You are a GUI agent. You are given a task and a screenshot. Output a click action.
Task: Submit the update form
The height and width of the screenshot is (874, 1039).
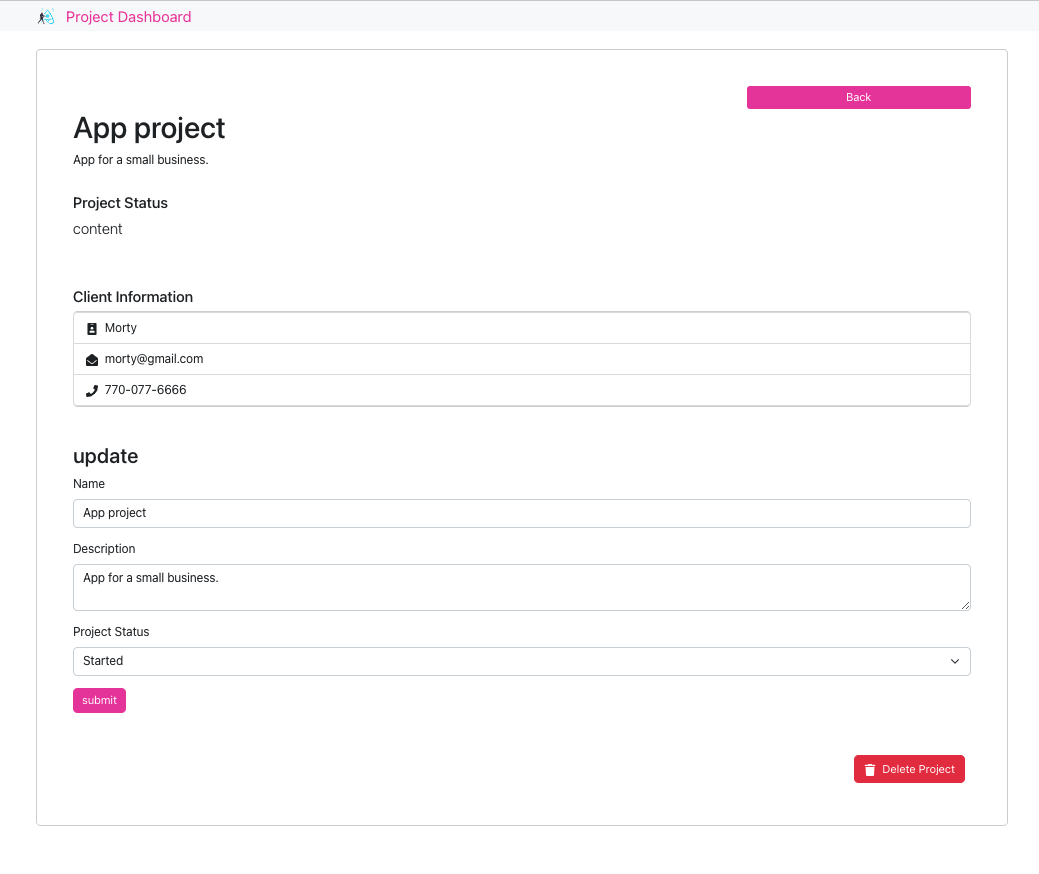point(99,700)
